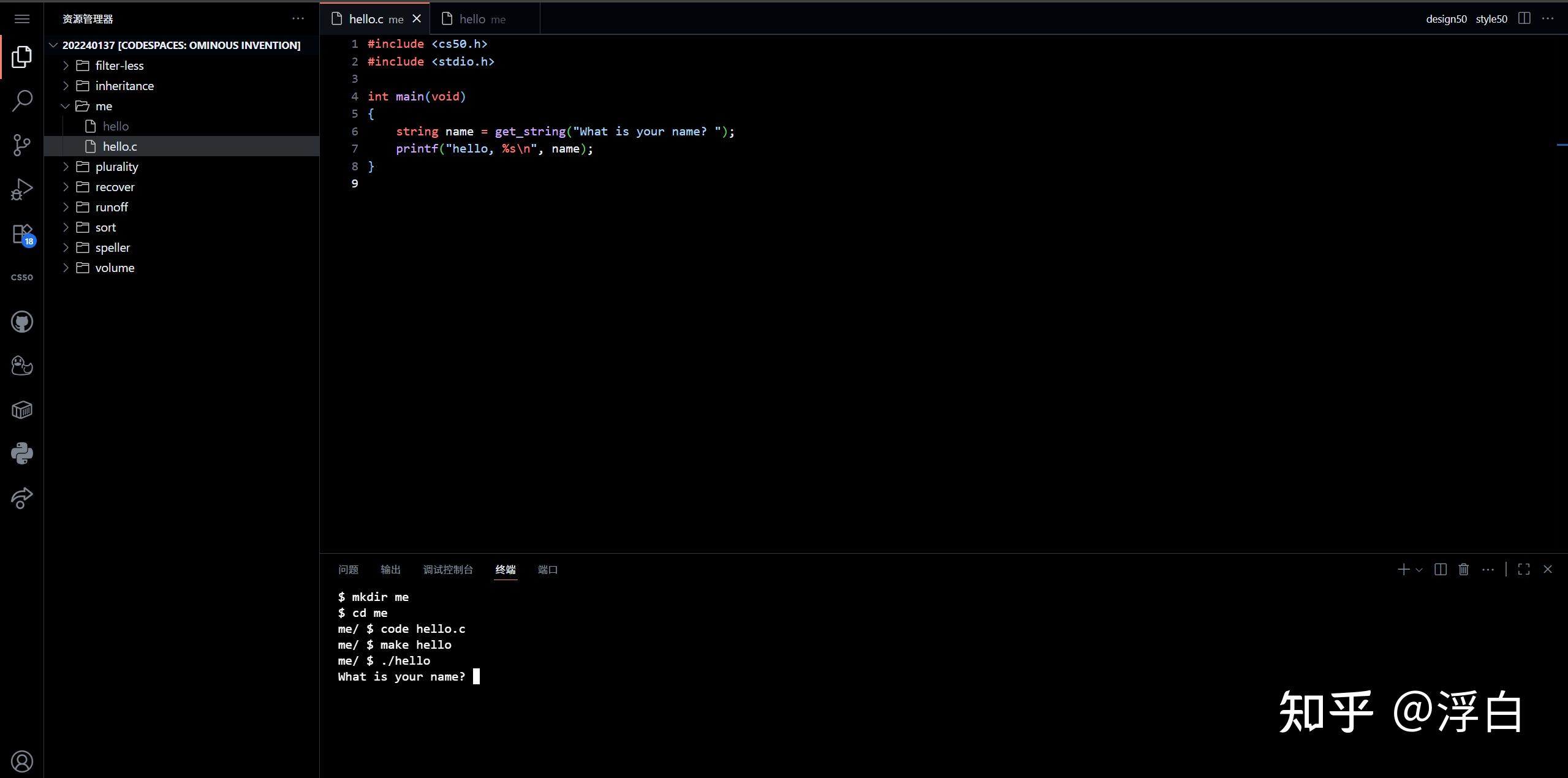Select hello.c file in explorer

(120, 146)
